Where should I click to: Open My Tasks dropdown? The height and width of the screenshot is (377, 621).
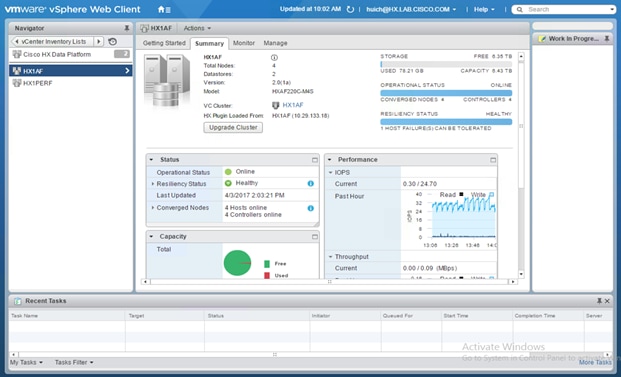[x=26, y=362]
